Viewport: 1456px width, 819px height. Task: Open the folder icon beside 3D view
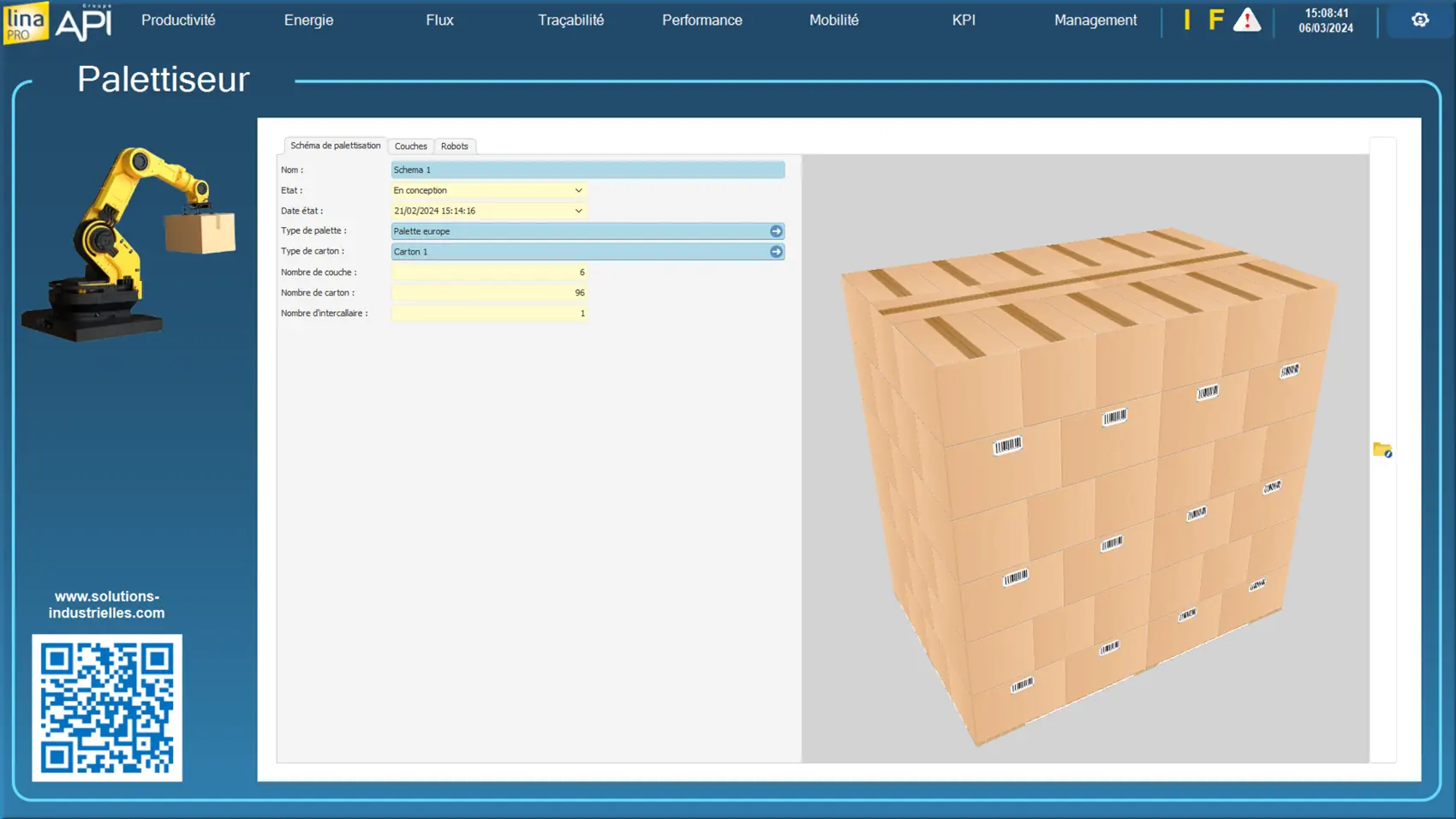coord(1381,450)
